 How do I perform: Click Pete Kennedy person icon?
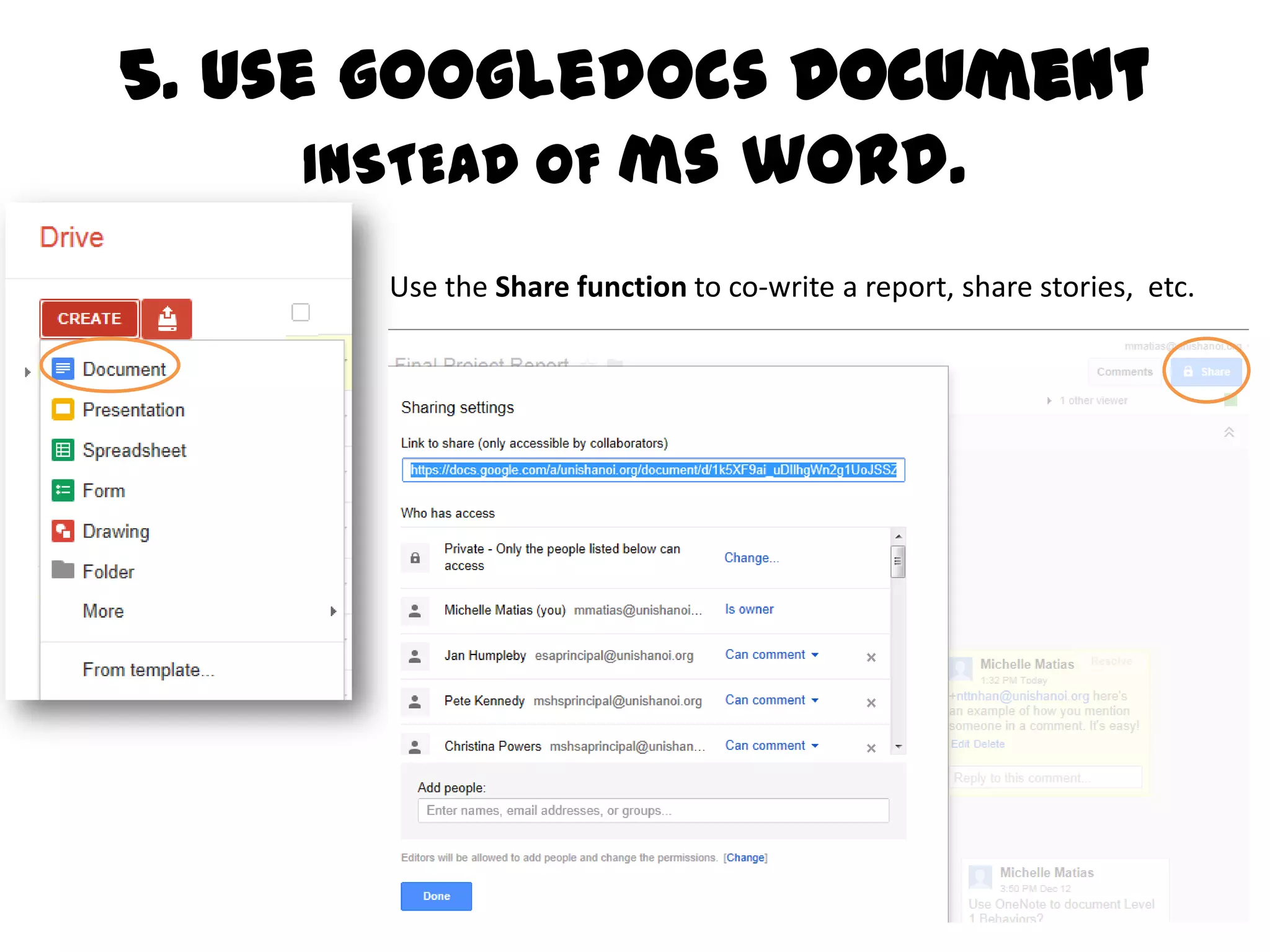[415, 702]
